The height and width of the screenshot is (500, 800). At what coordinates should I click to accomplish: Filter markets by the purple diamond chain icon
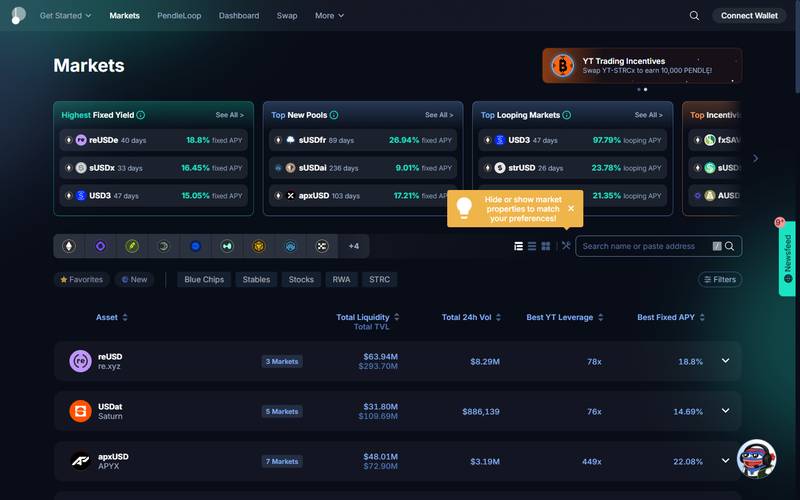[x=101, y=246]
